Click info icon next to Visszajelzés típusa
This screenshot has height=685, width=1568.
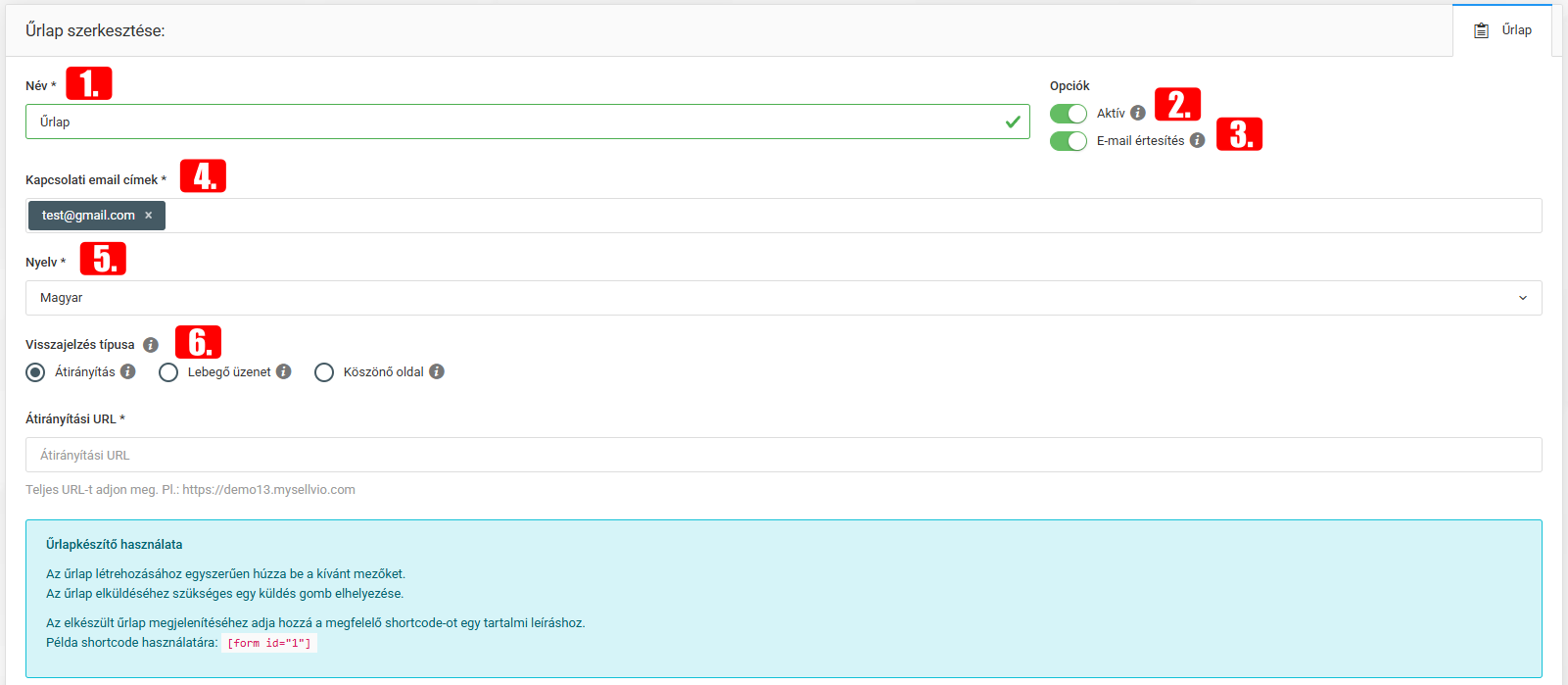[x=151, y=345]
